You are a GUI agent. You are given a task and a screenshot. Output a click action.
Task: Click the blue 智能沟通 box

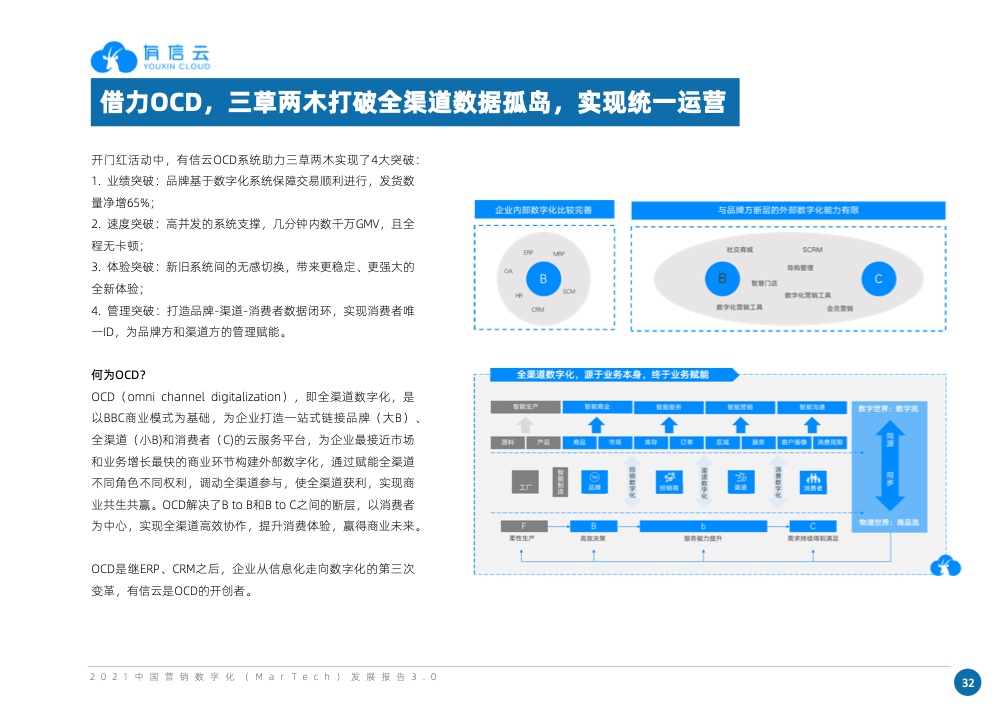coord(812,406)
